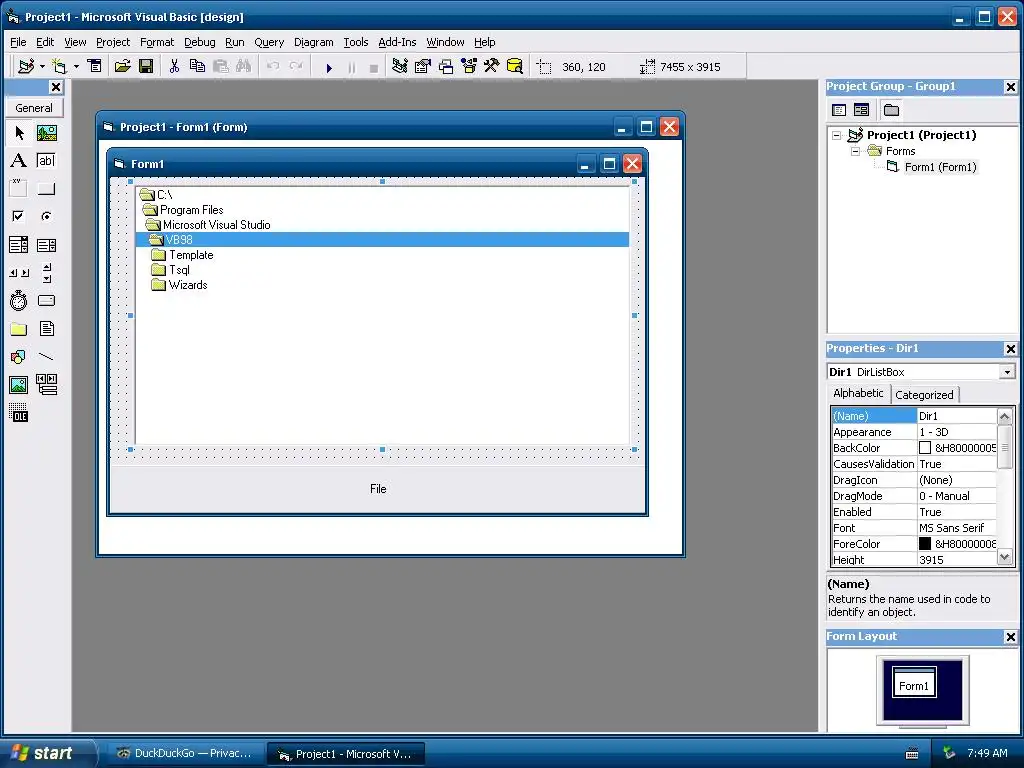Click Add Standard EXE Project toolbar icon
This screenshot has height=768, width=1024.
[x=26, y=67]
